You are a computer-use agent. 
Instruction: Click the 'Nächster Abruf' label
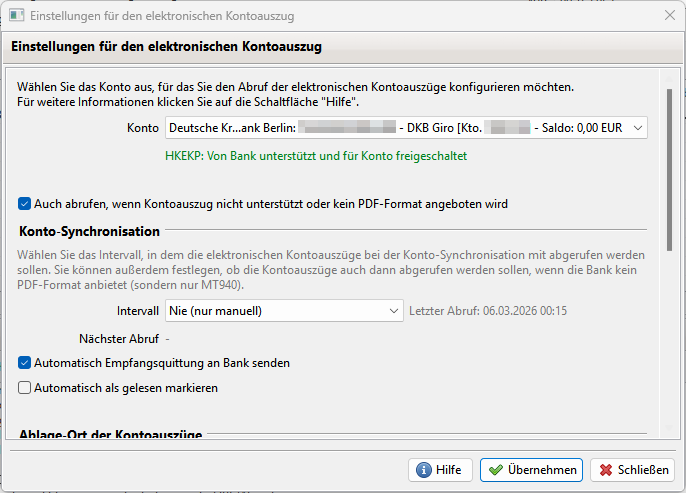coord(119,338)
